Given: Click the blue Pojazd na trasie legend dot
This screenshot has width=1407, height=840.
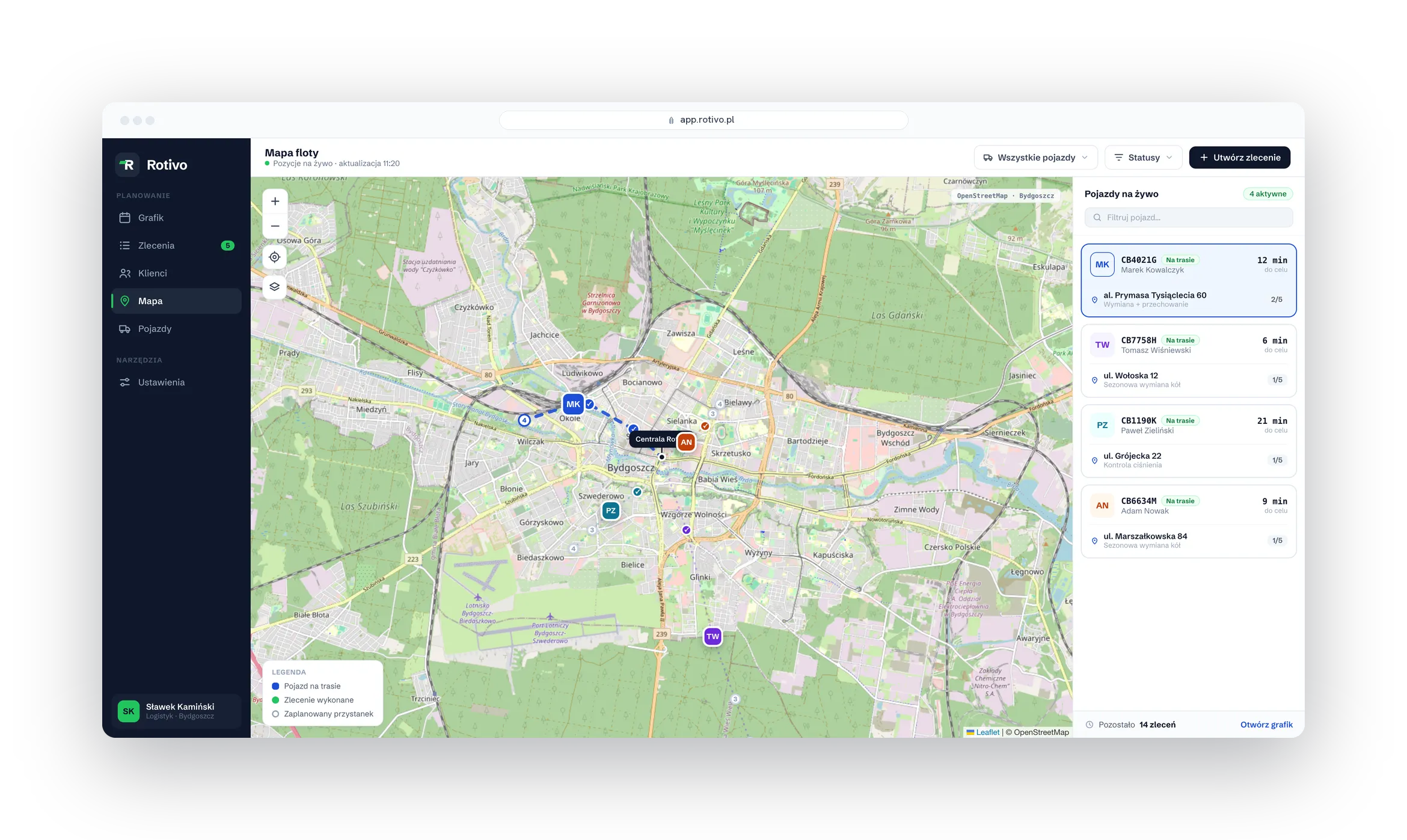Looking at the screenshot, I should (x=275, y=686).
